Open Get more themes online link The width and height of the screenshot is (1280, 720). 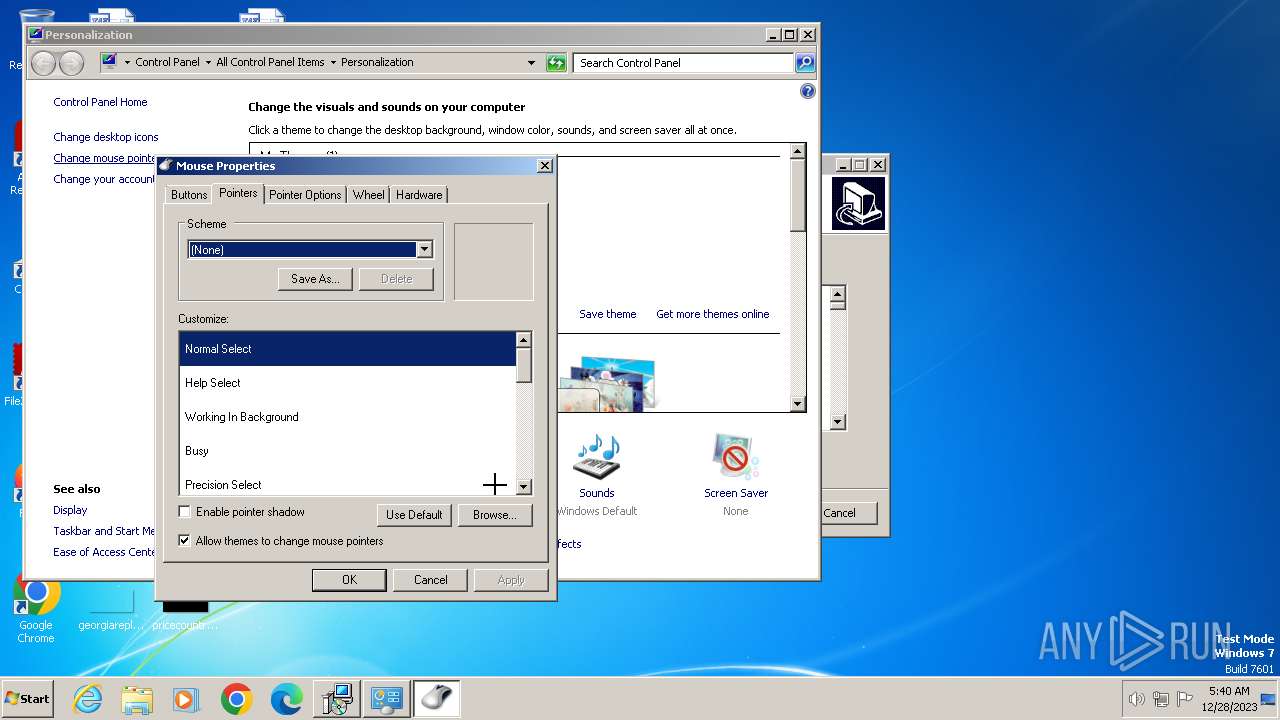pos(713,314)
